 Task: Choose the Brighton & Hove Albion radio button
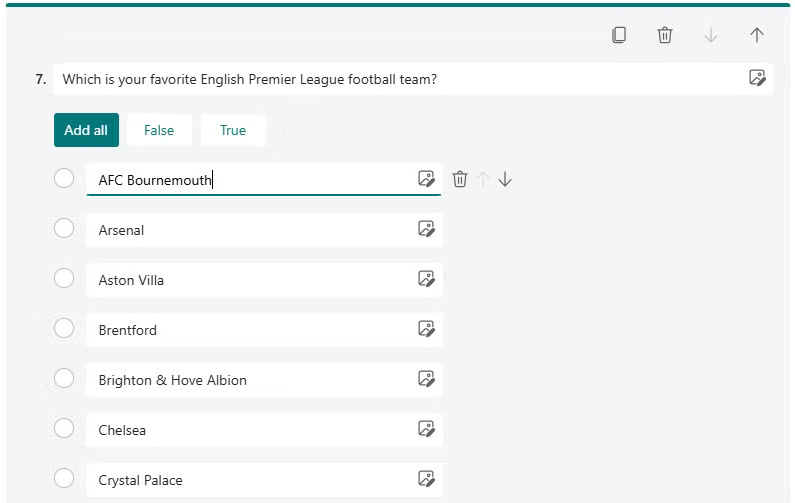pyautogui.click(x=64, y=379)
